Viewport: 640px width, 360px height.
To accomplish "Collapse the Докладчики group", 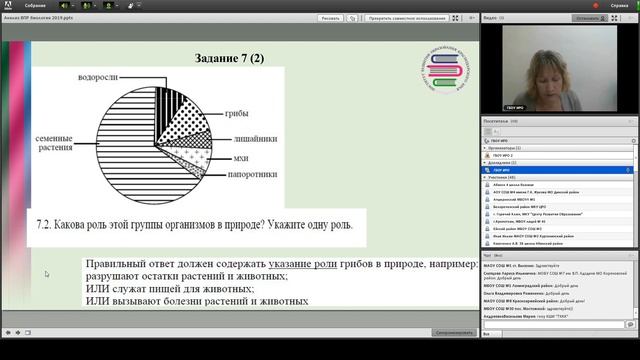I will (485, 163).
